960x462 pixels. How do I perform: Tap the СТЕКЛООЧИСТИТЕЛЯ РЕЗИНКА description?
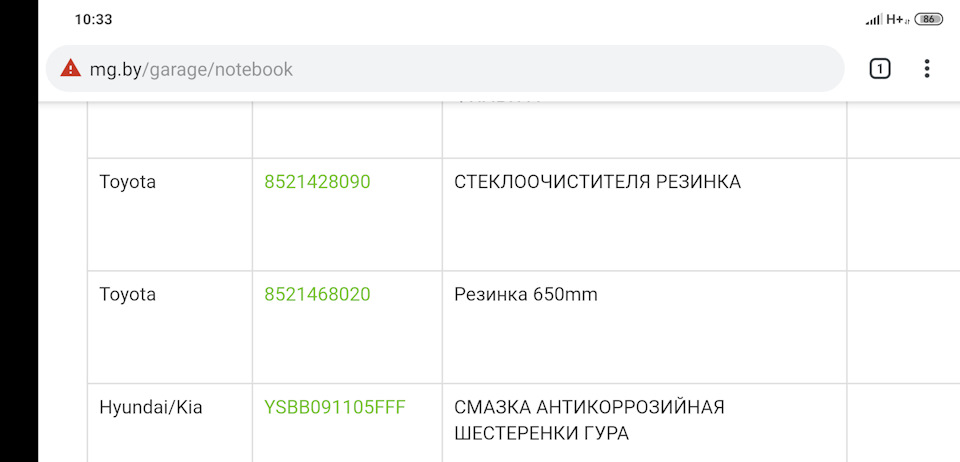(597, 182)
